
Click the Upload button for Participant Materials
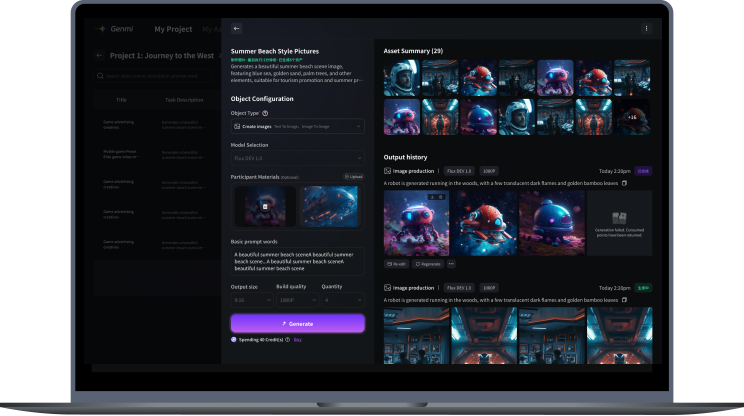354,176
